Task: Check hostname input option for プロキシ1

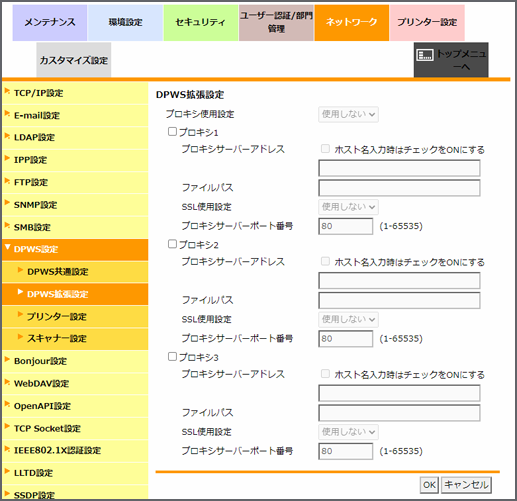Action: (x=325, y=149)
